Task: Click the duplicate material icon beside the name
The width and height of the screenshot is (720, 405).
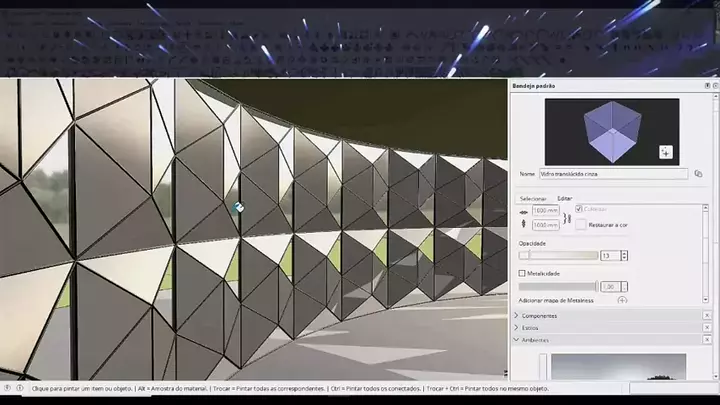Action: (x=698, y=174)
